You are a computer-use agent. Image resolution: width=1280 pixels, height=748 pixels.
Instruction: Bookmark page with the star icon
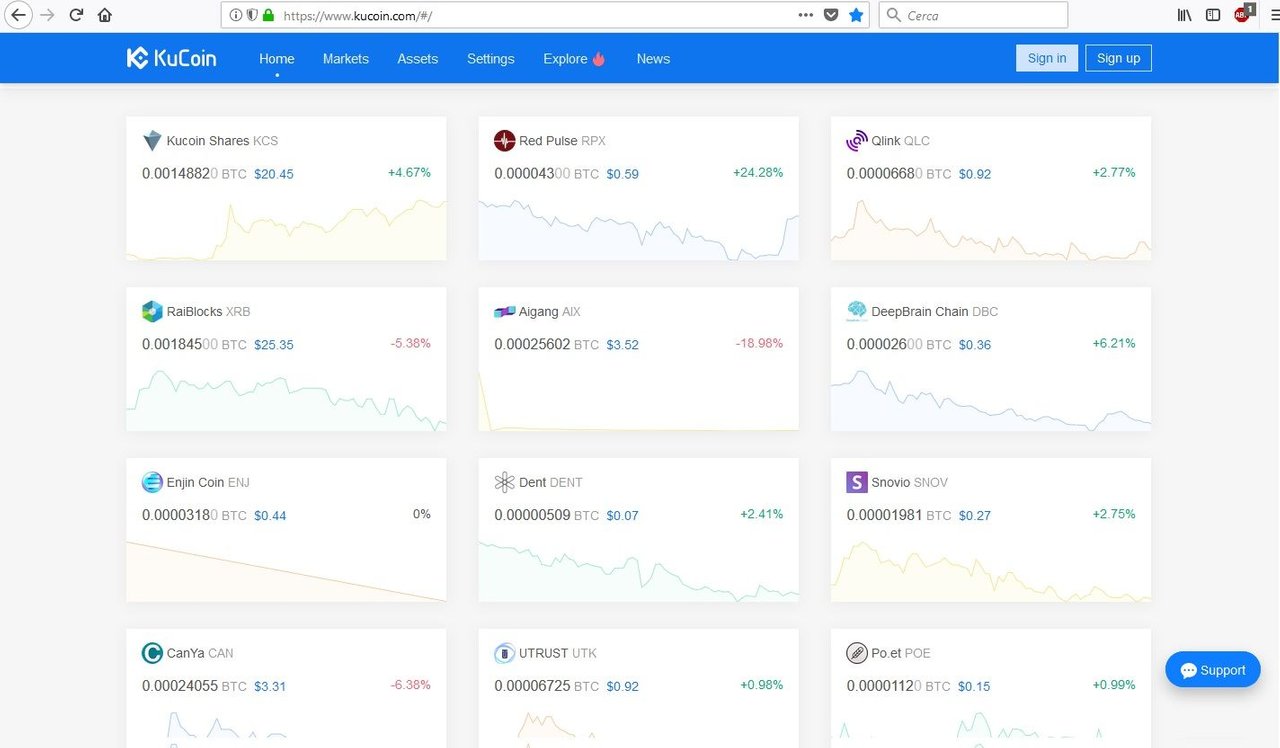tap(856, 15)
